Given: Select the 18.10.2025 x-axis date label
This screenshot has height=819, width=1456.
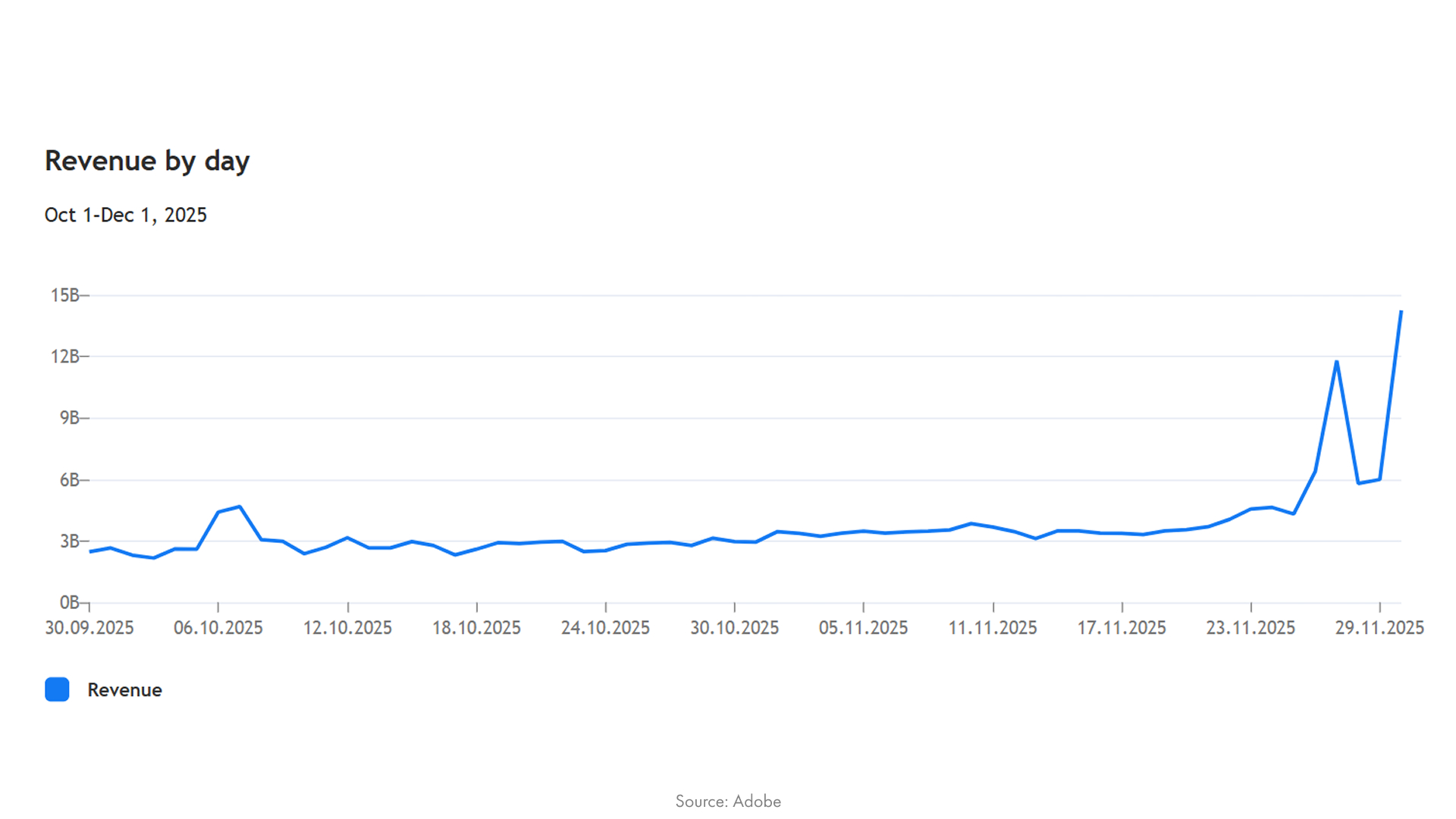Looking at the screenshot, I should pos(476,628).
